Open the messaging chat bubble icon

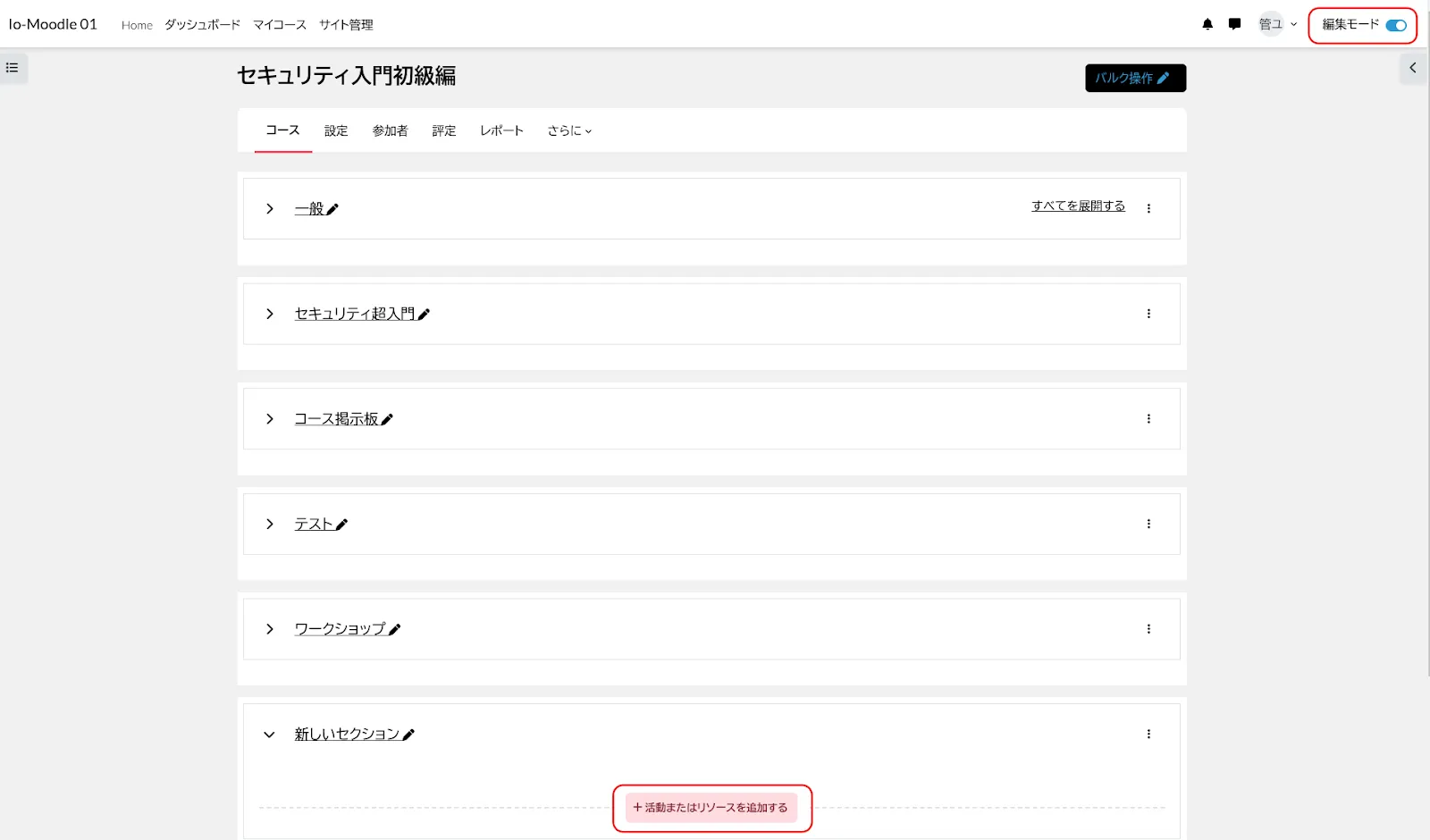(x=1234, y=25)
